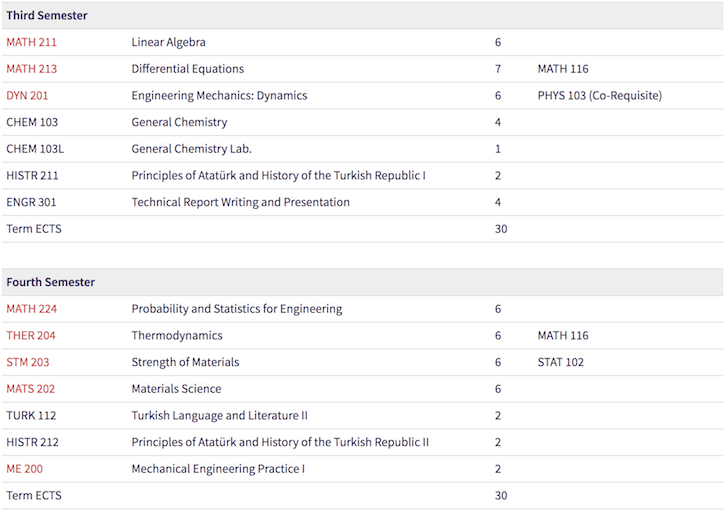Click the PHYS 103 (Co-Requisite) prerequisite text
726x512 pixels.
tap(600, 95)
